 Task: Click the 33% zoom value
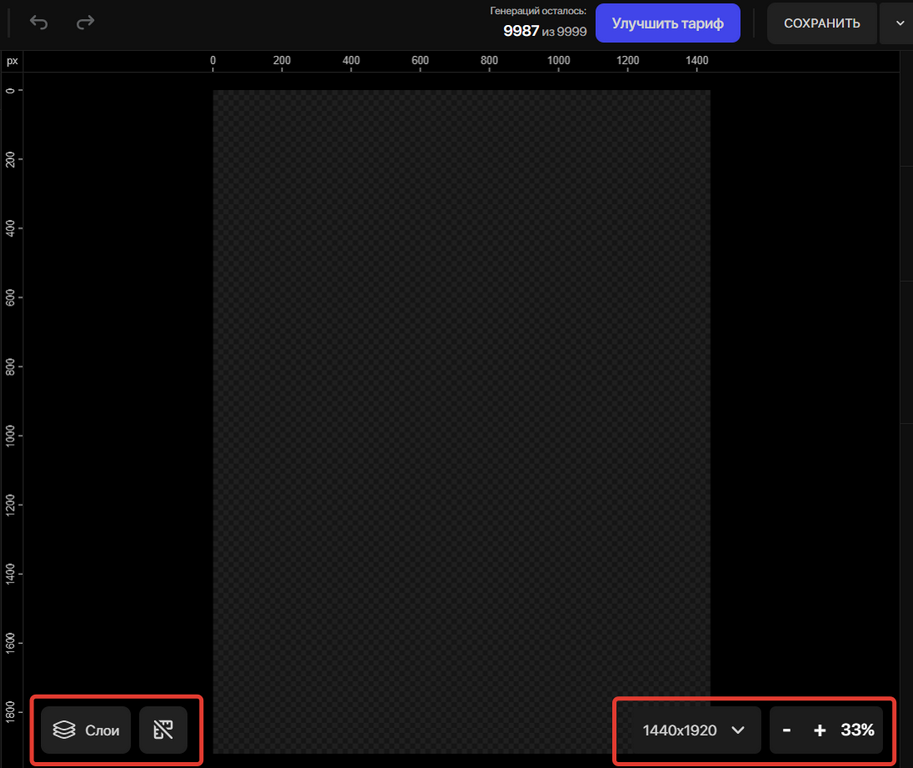pyautogui.click(x=857, y=730)
